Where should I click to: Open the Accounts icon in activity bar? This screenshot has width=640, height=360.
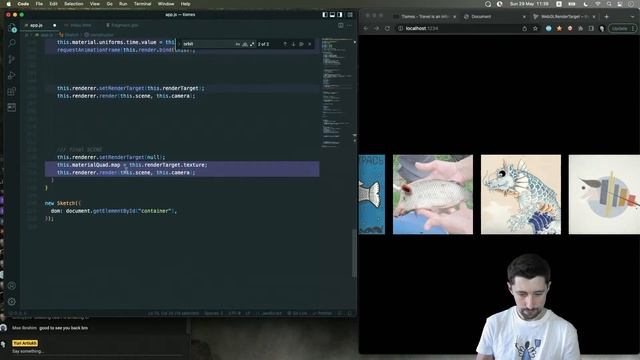point(12,286)
